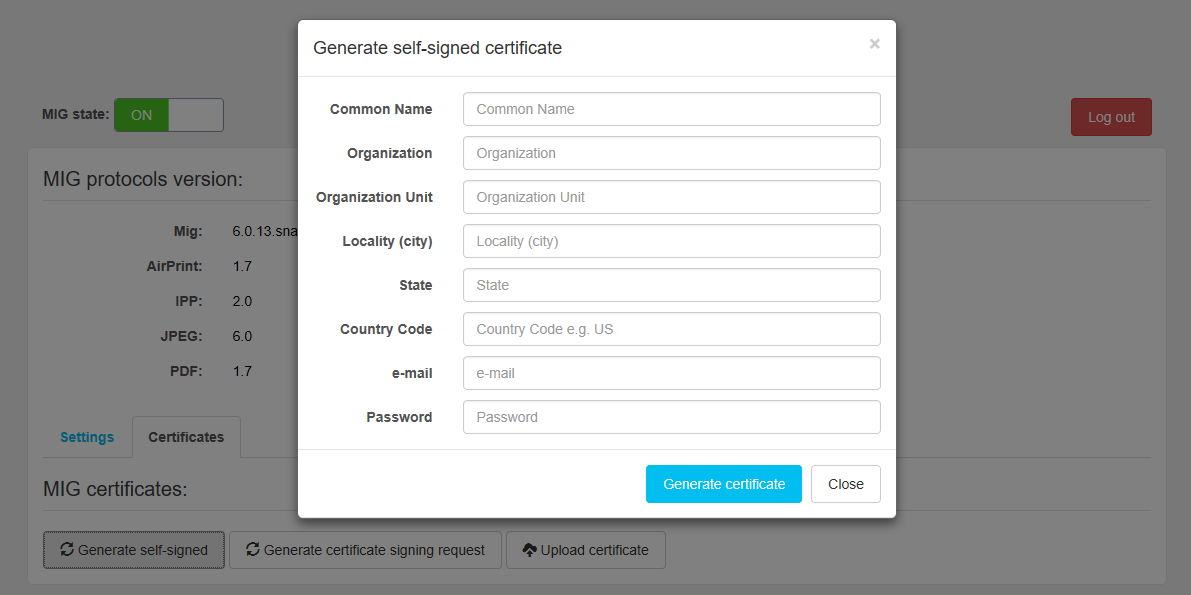Focus the State input field

coord(671,285)
